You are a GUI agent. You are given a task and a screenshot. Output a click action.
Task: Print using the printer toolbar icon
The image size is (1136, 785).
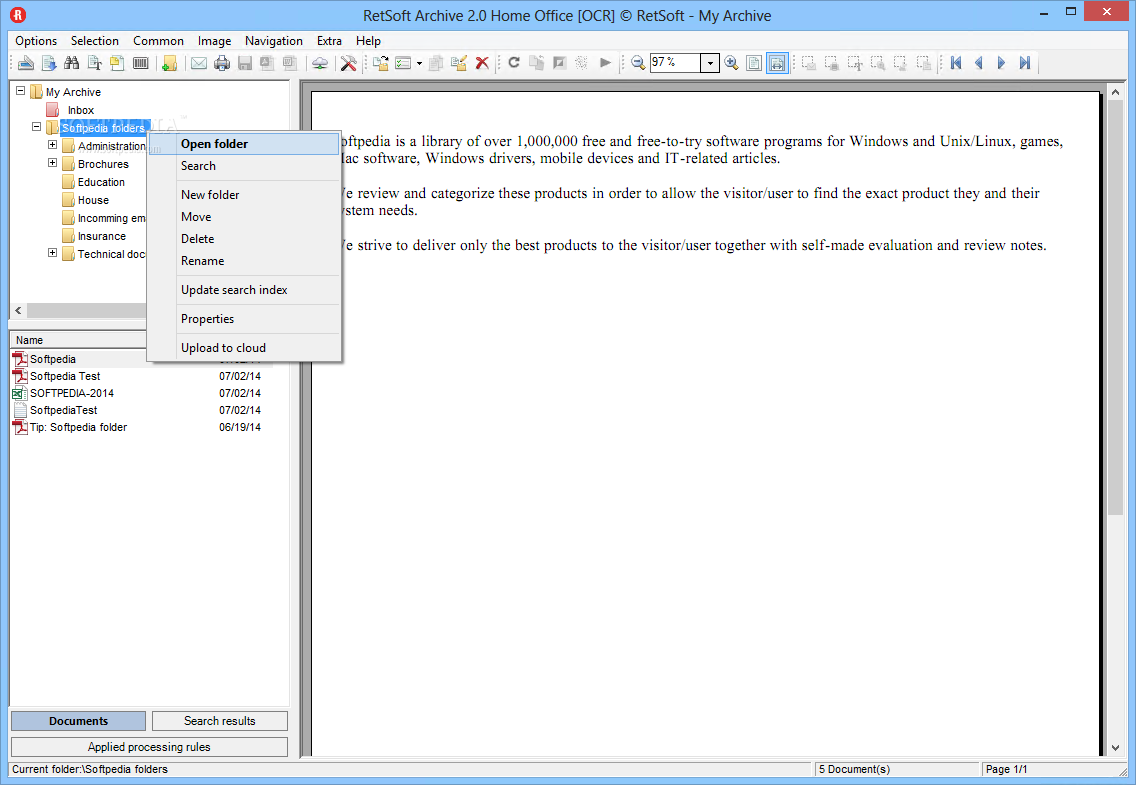(222, 63)
